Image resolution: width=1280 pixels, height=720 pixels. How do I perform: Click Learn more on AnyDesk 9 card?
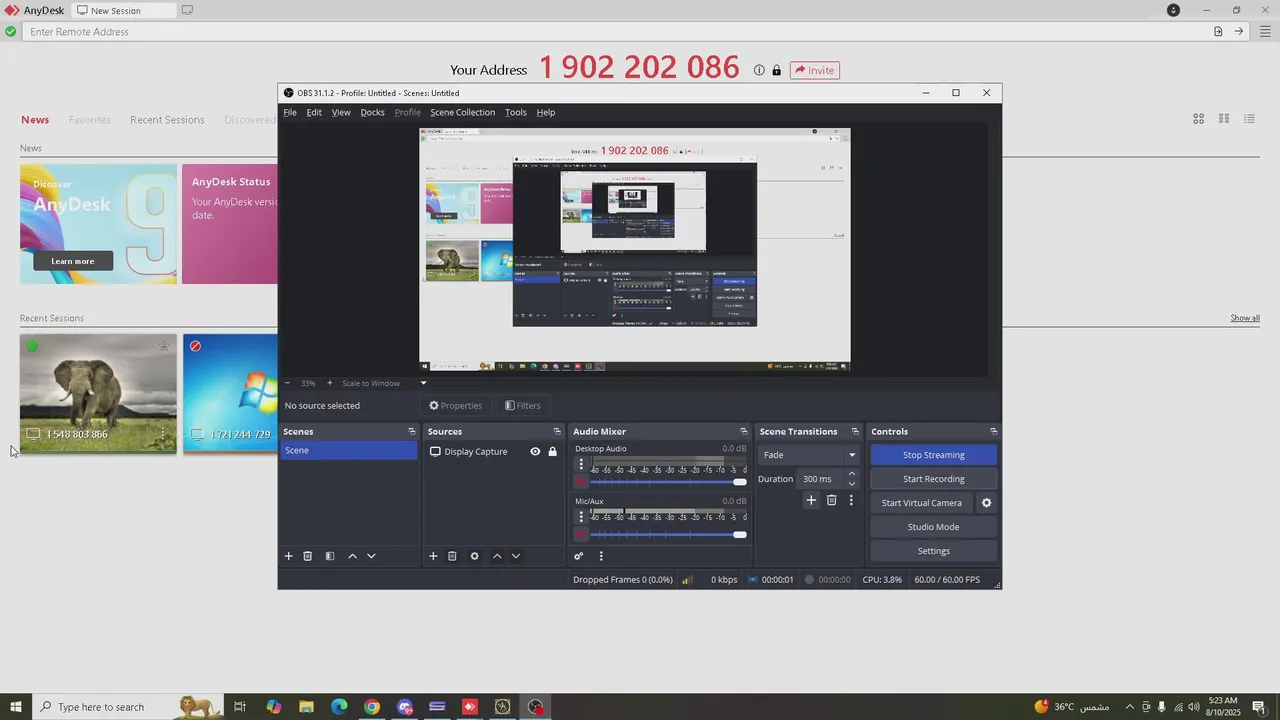click(x=72, y=261)
